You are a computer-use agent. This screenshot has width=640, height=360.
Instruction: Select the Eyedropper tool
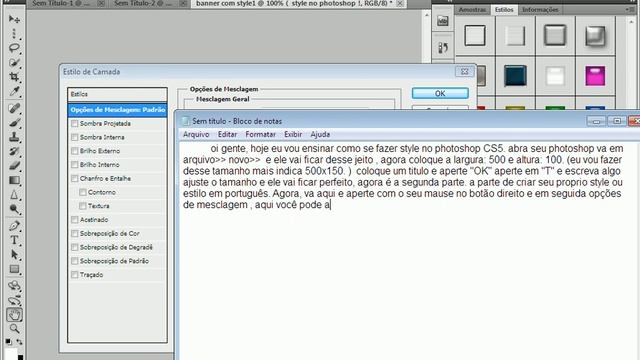pos(14,92)
